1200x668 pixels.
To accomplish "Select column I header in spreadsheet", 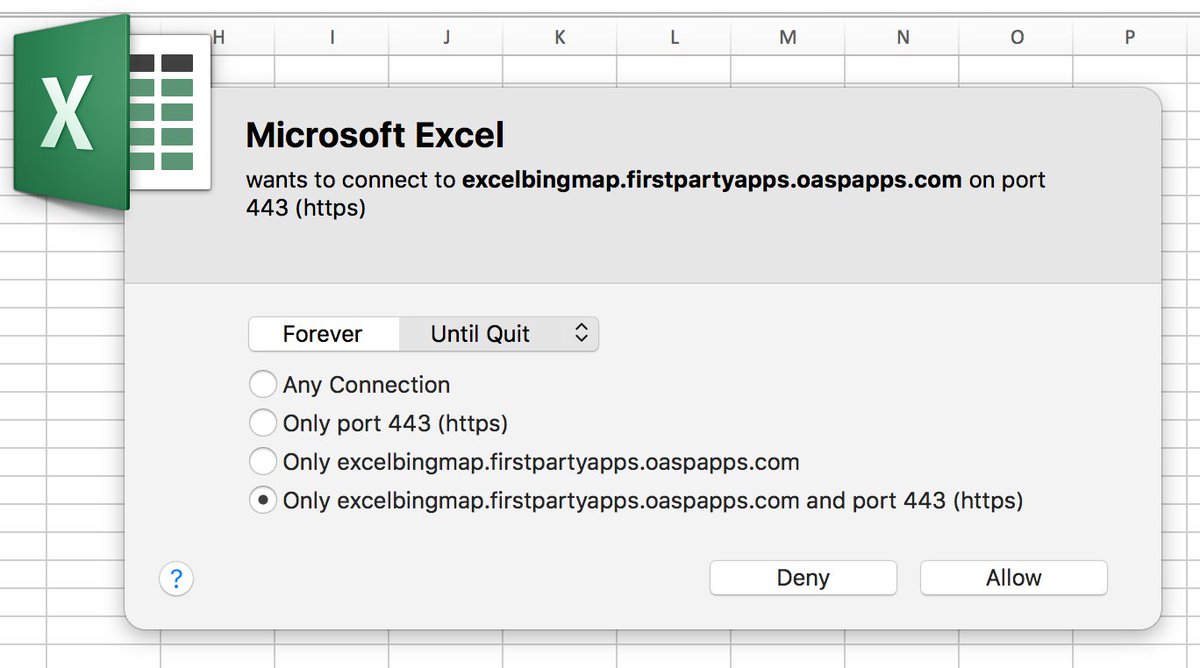I will tap(331, 38).
